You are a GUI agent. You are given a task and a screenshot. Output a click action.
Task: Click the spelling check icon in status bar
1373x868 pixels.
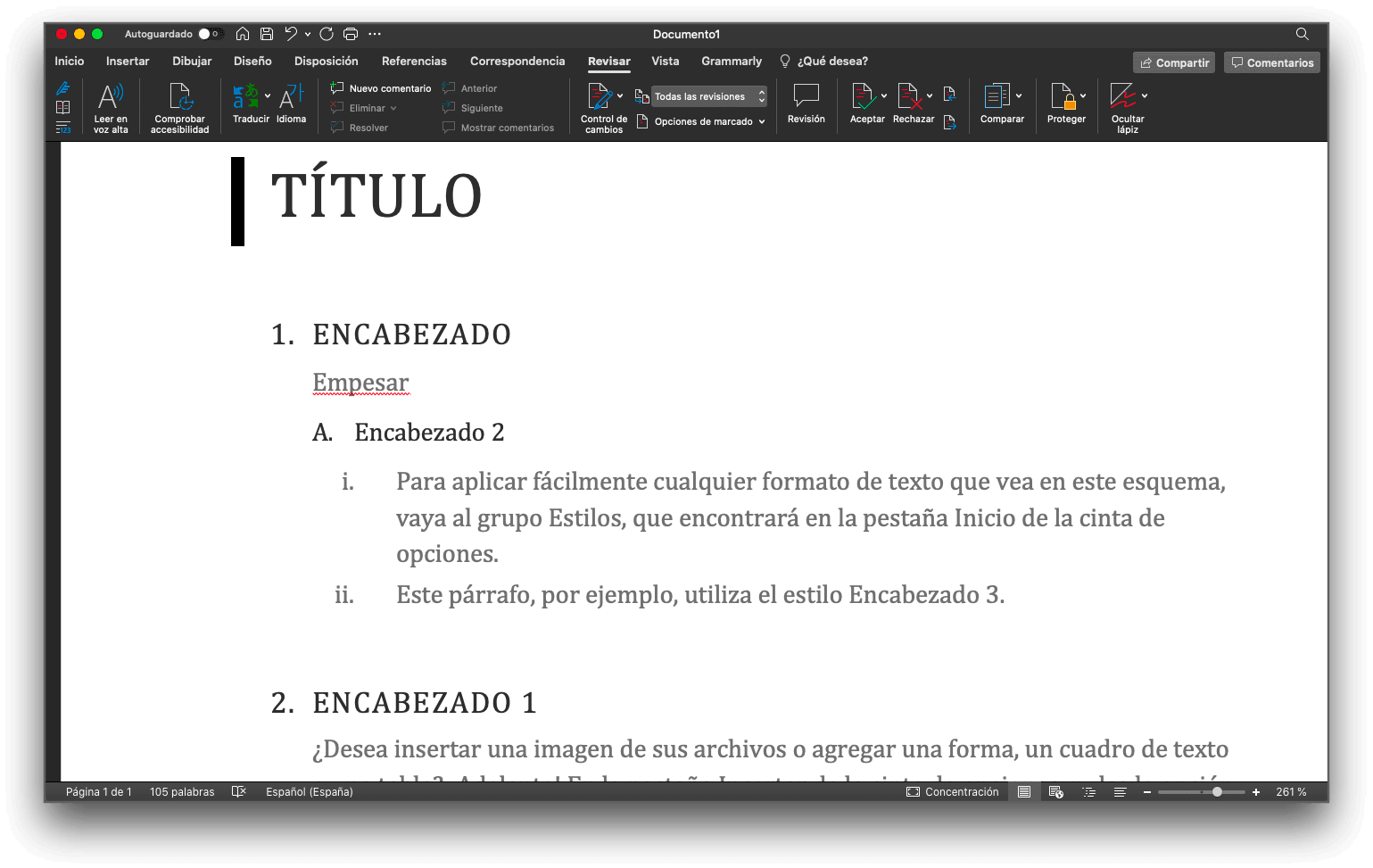pyautogui.click(x=238, y=791)
